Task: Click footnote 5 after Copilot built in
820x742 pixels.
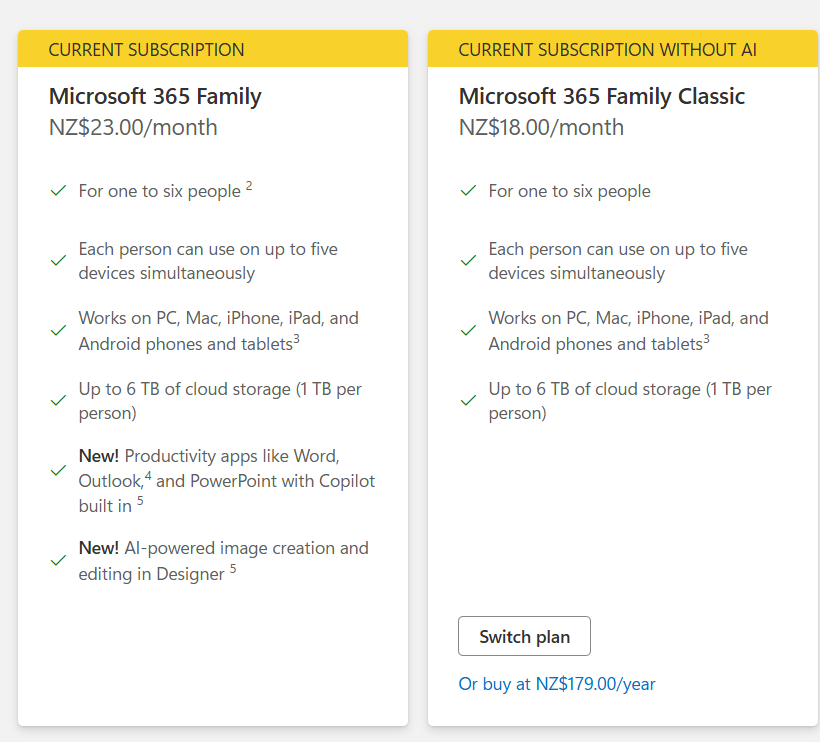Action: pos(140,501)
